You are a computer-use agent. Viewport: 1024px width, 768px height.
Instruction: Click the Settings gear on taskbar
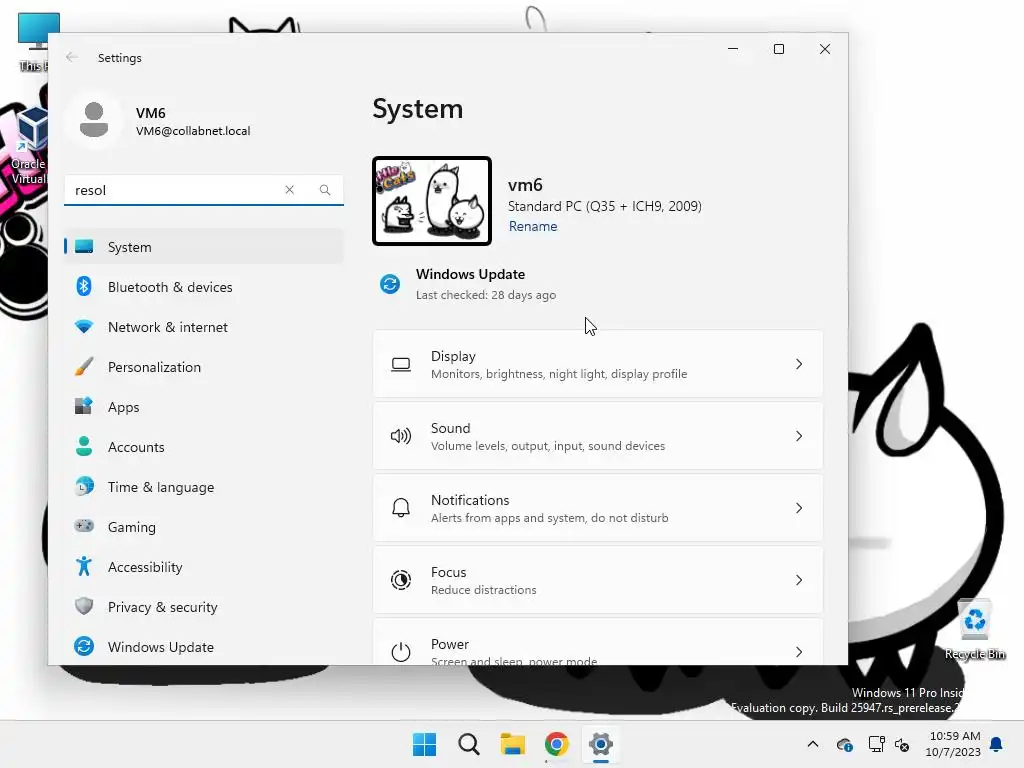[x=601, y=744]
